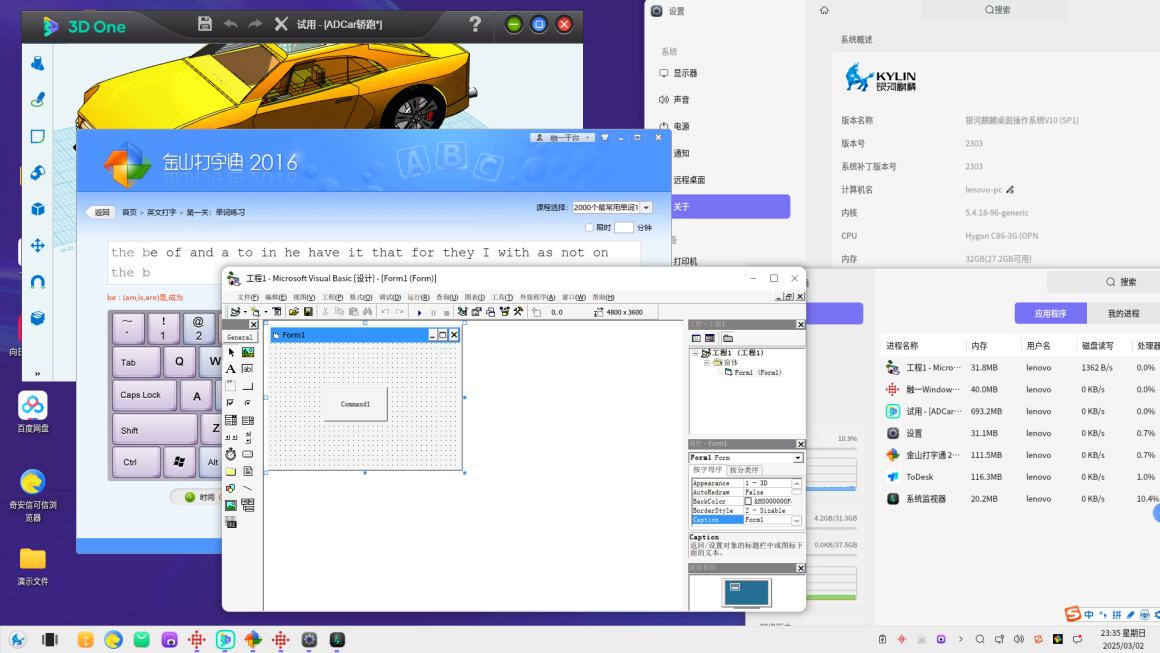Click View Code icon in project explorer
Image resolution: width=1160 pixels, height=653 pixels.
(696, 338)
